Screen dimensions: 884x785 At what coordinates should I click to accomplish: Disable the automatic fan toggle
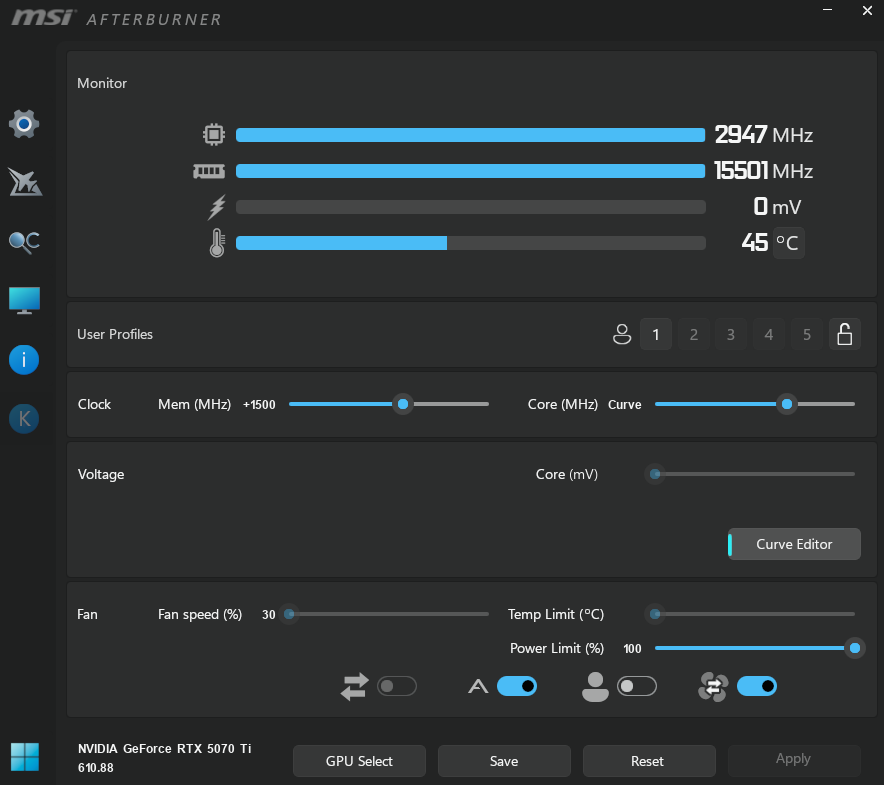click(x=517, y=686)
